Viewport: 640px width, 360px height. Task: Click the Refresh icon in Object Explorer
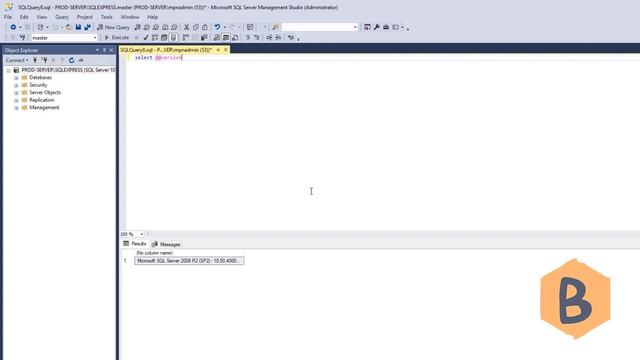click(x=71, y=60)
